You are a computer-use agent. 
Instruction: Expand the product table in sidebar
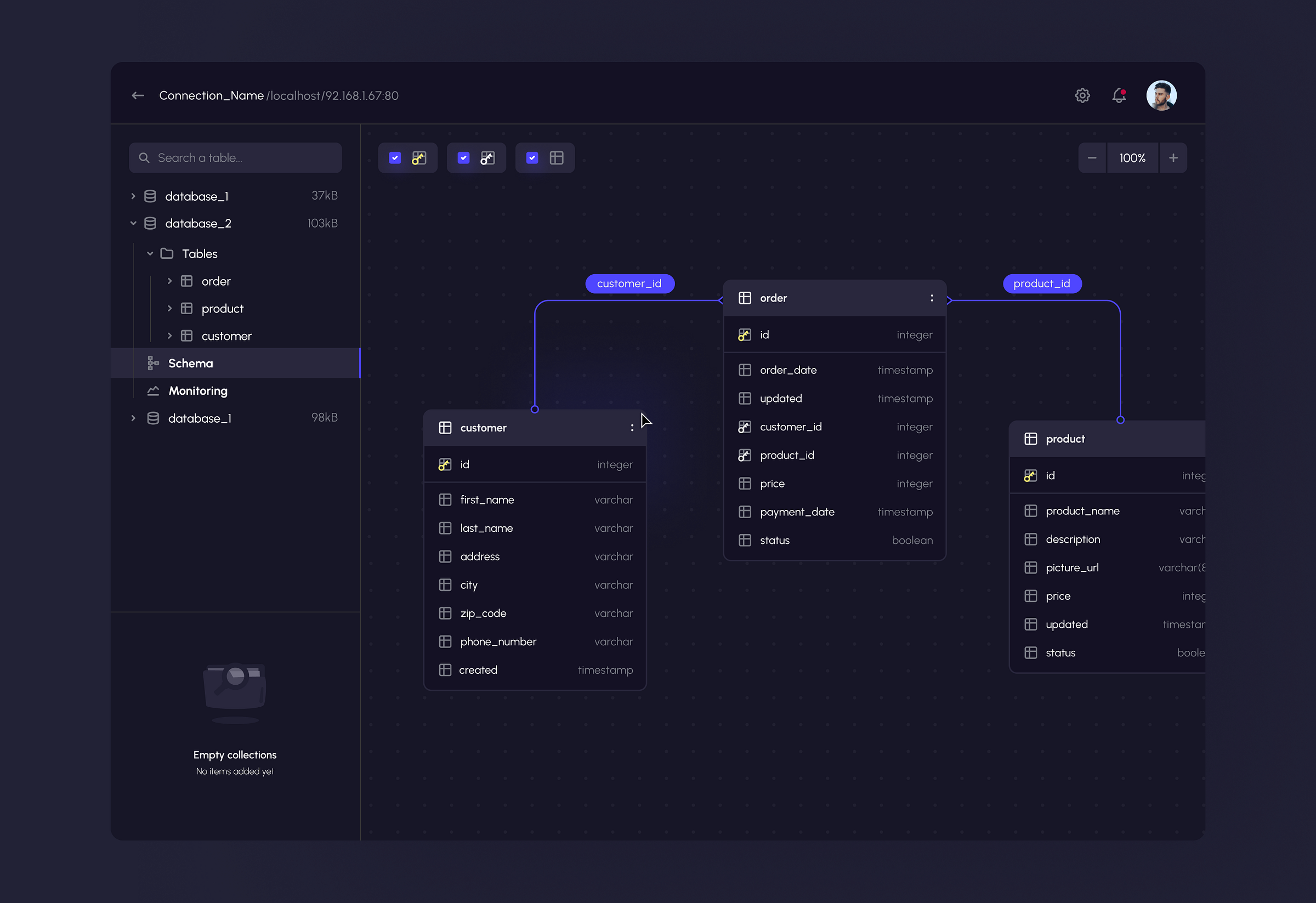coord(169,309)
